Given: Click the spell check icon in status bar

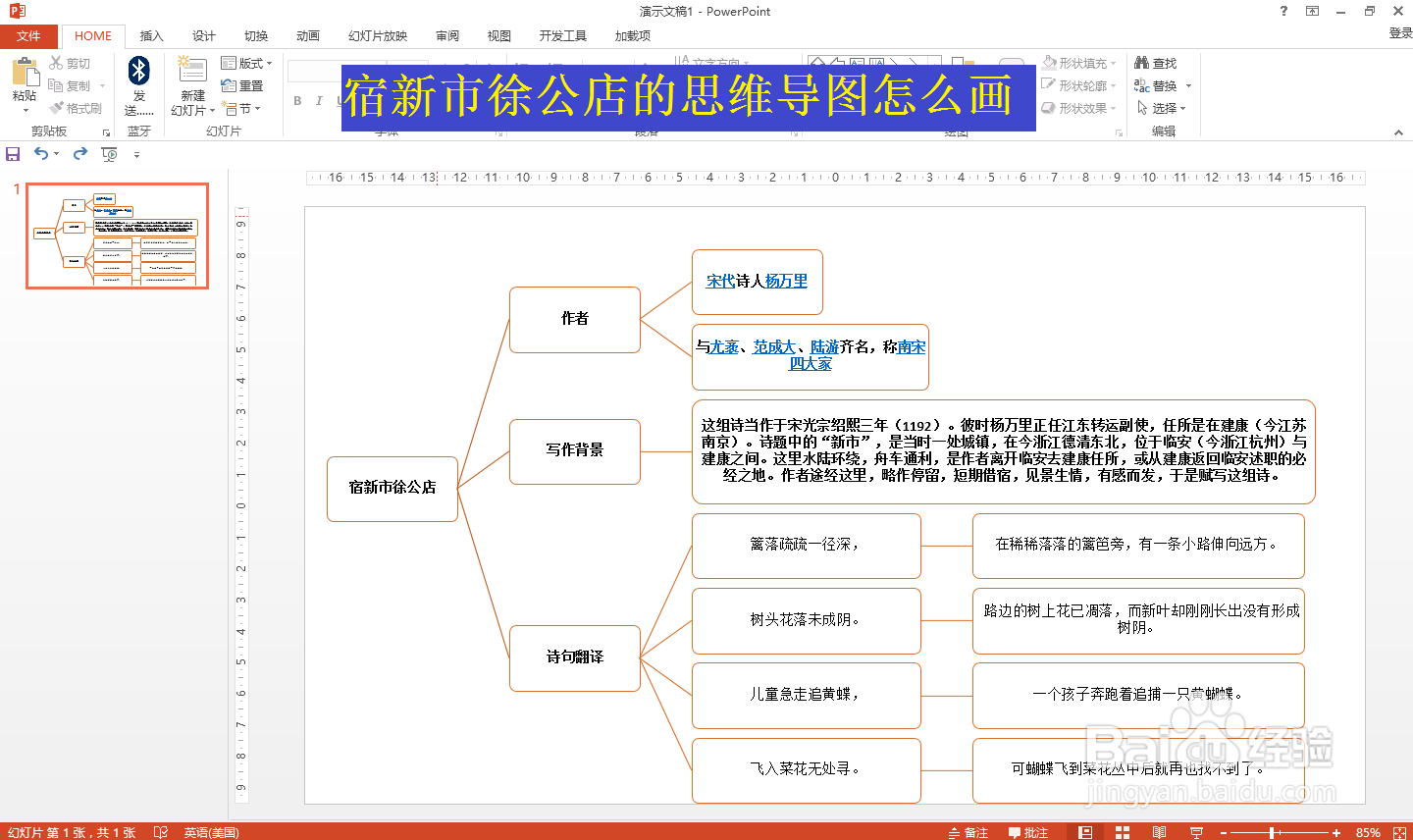Looking at the screenshot, I should pyautogui.click(x=160, y=832).
